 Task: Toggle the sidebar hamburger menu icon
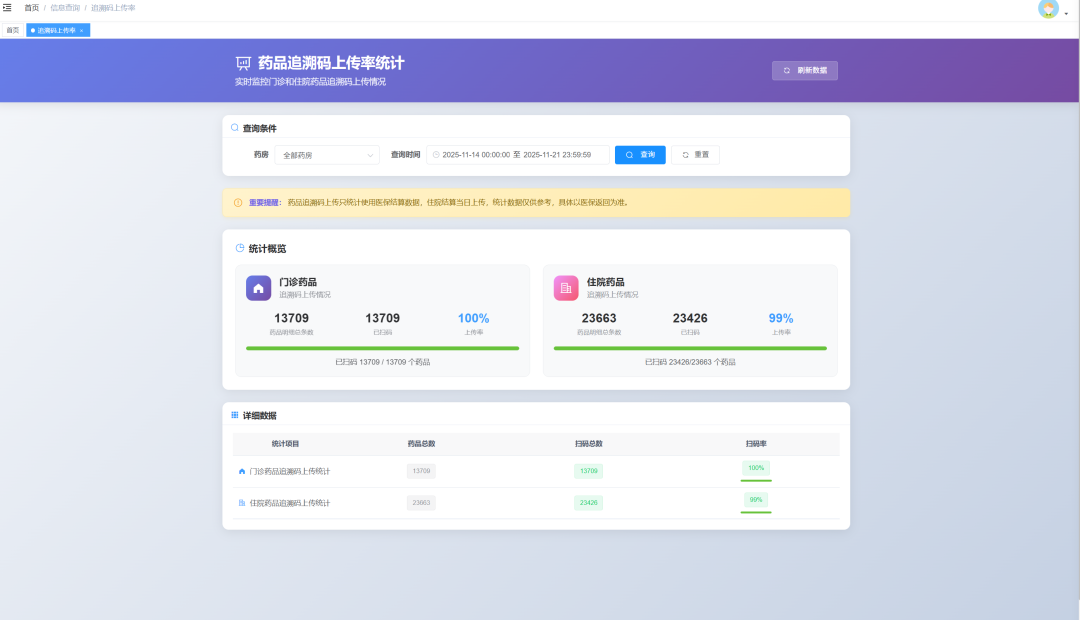point(7,8)
